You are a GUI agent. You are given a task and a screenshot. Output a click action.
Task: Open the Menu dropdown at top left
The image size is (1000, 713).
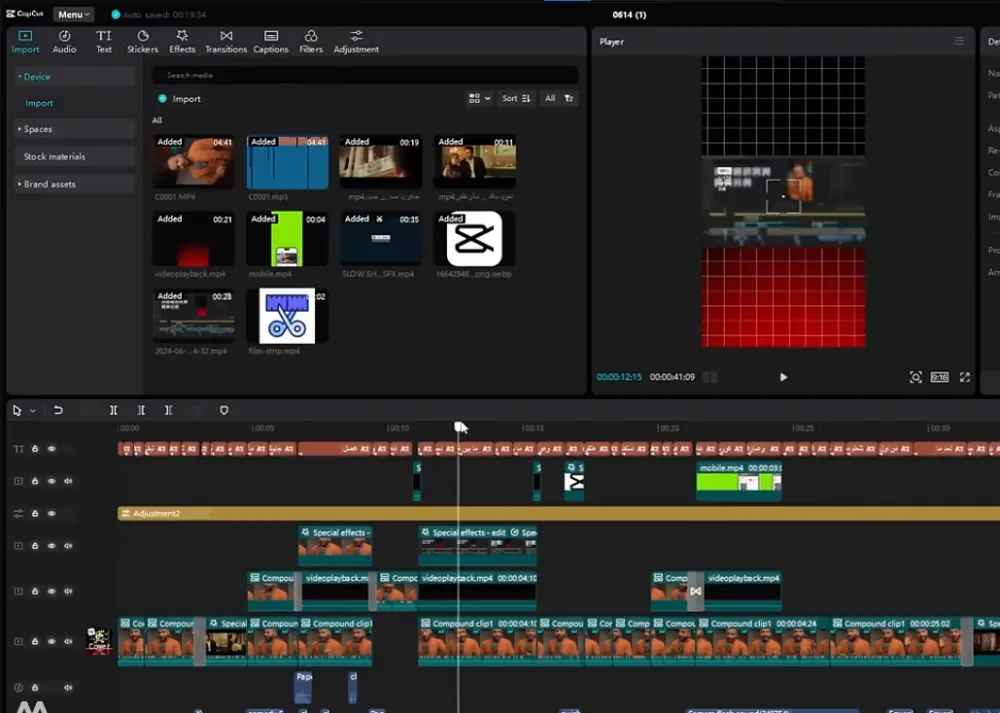point(73,15)
